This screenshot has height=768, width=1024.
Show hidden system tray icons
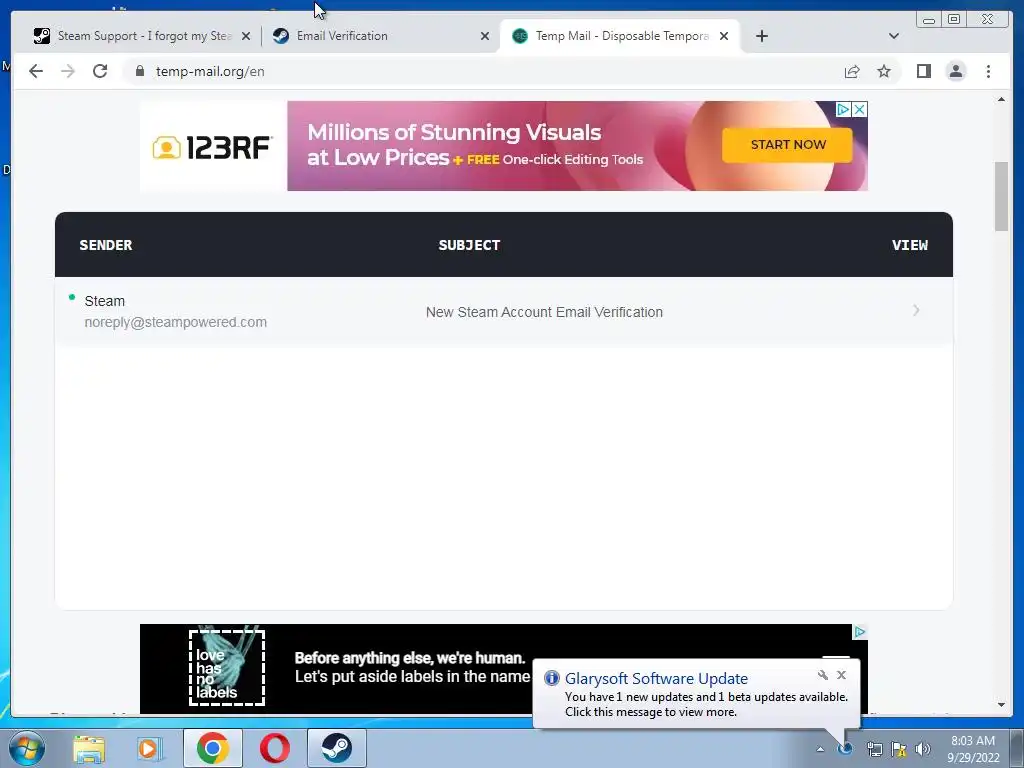click(820, 749)
